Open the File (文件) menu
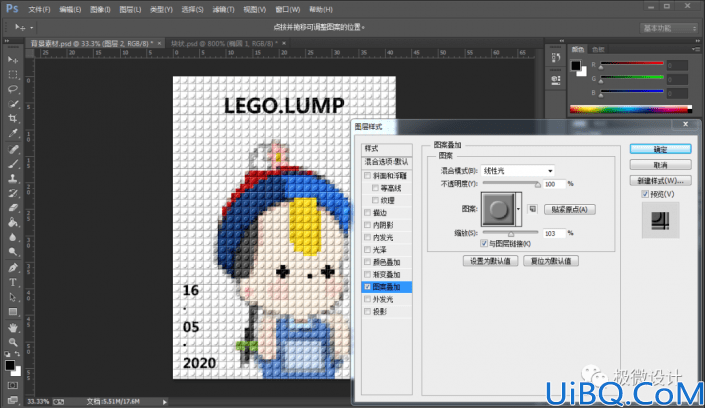Viewport: 705px width, 408px height. pyautogui.click(x=39, y=9)
